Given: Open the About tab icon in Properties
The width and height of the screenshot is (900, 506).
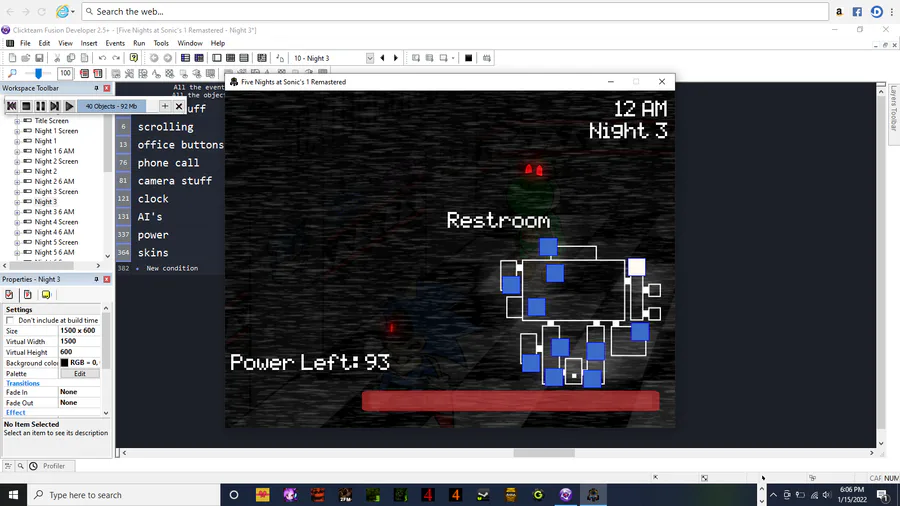Looking at the screenshot, I should [x=46, y=294].
